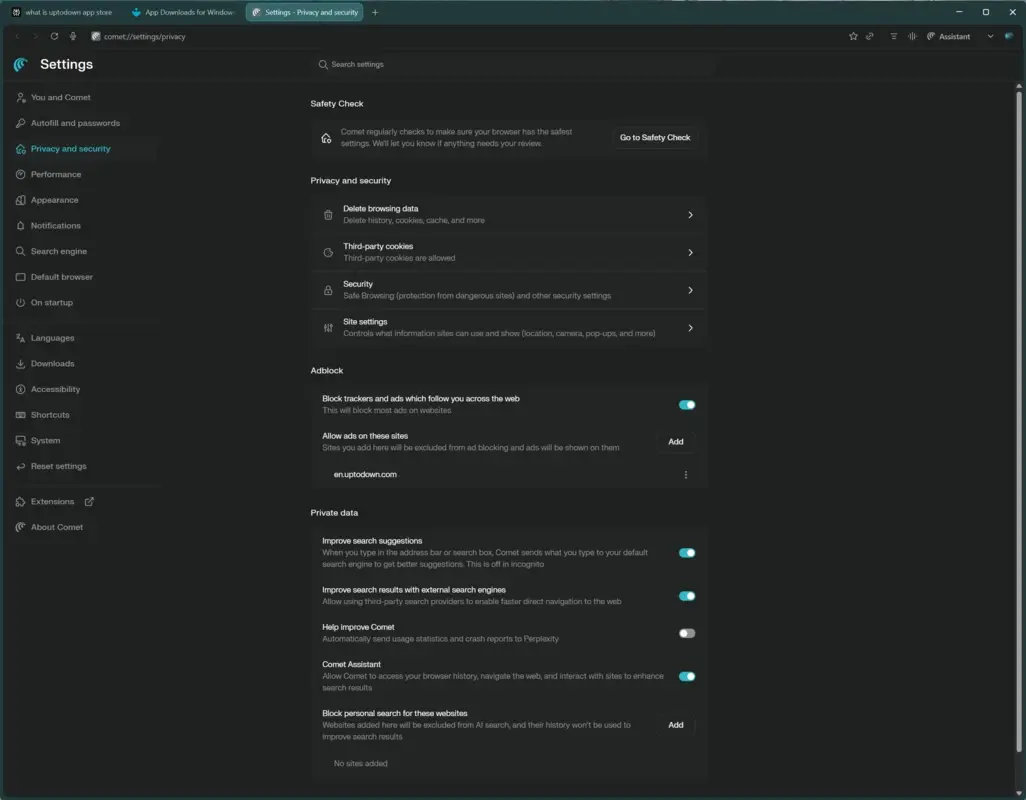Click the copy link icon in the toolbar
This screenshot has height=800, width=1026.
(870, 36)
